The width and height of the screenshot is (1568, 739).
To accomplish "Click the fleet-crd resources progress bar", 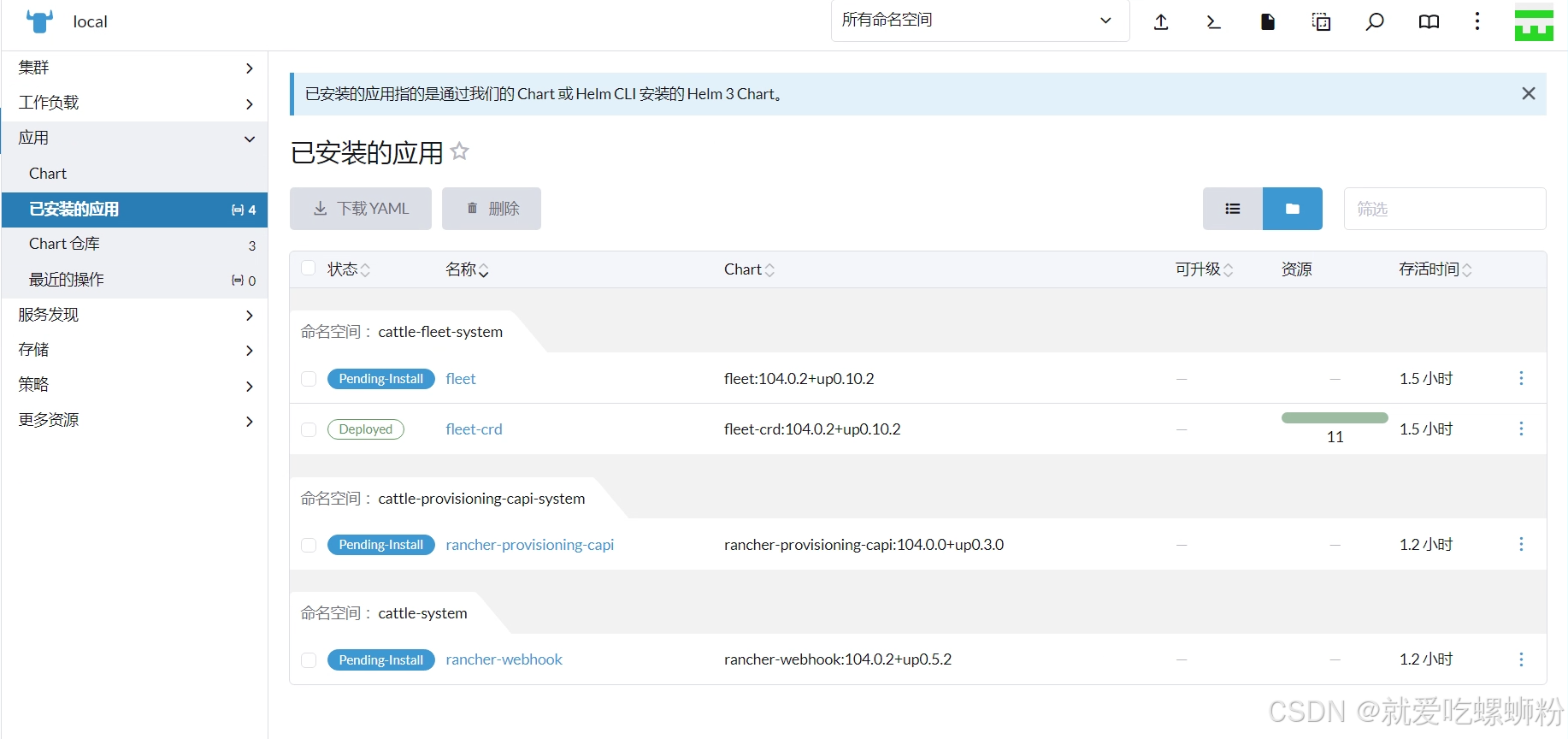I will (1335, 418).
